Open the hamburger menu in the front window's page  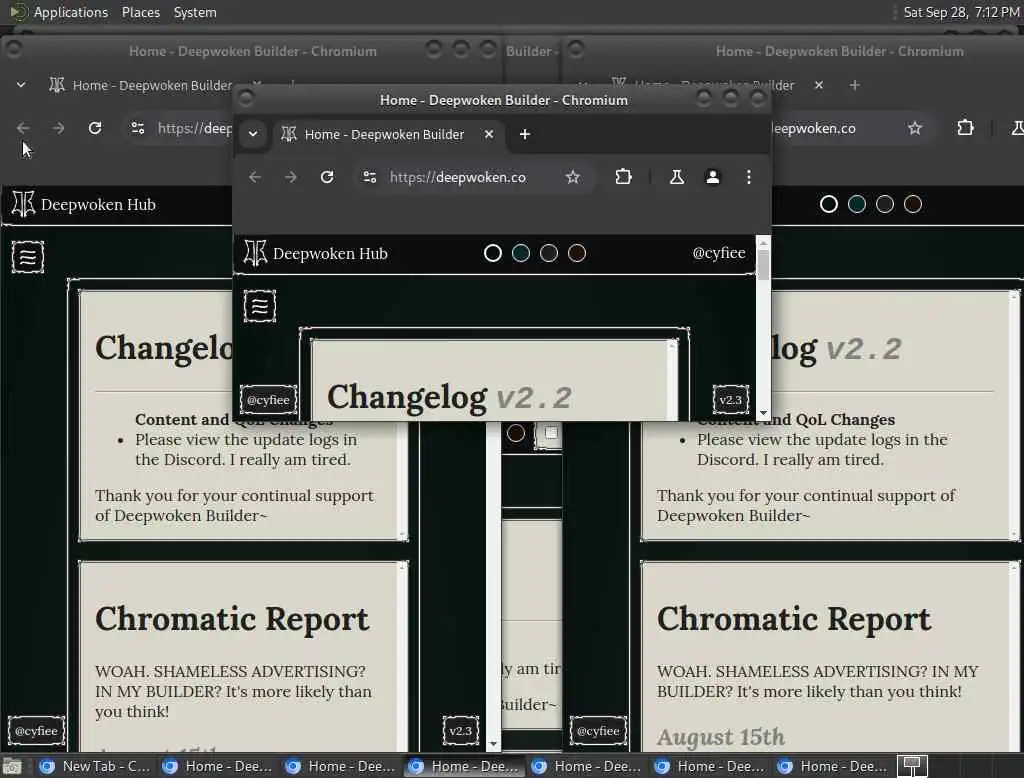[x=260, y=306]
